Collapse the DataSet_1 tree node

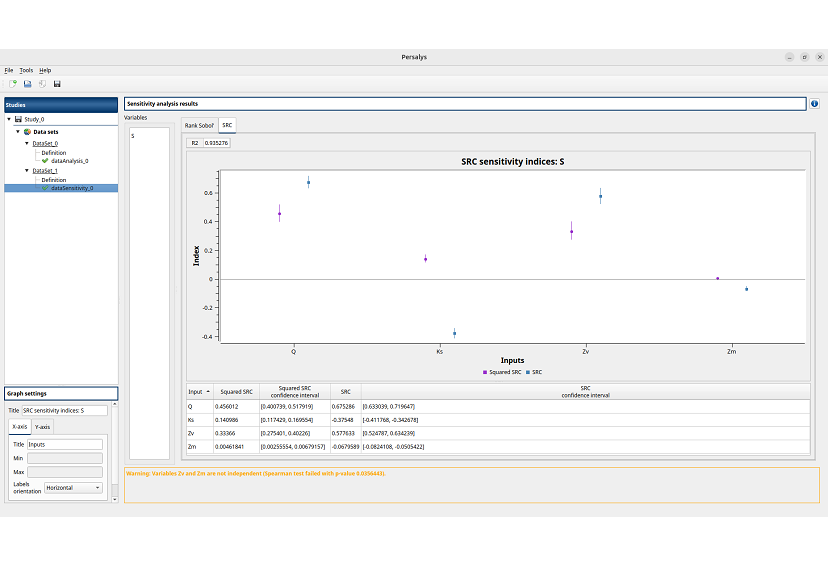pyautogui.click(x=28, y=171)
